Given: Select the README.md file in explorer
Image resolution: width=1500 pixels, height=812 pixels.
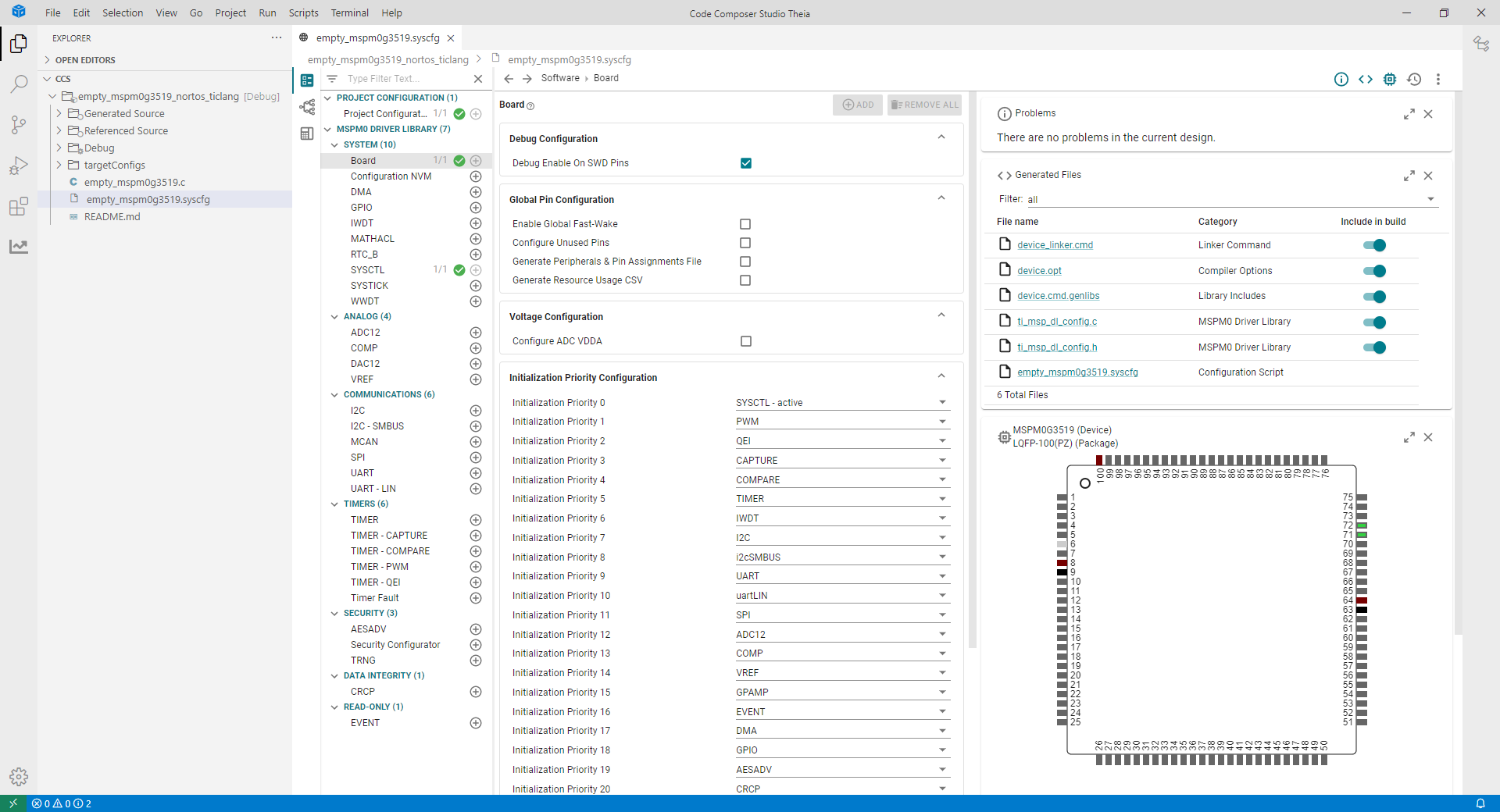Looking at the screenshot, I should pos(112,217).
